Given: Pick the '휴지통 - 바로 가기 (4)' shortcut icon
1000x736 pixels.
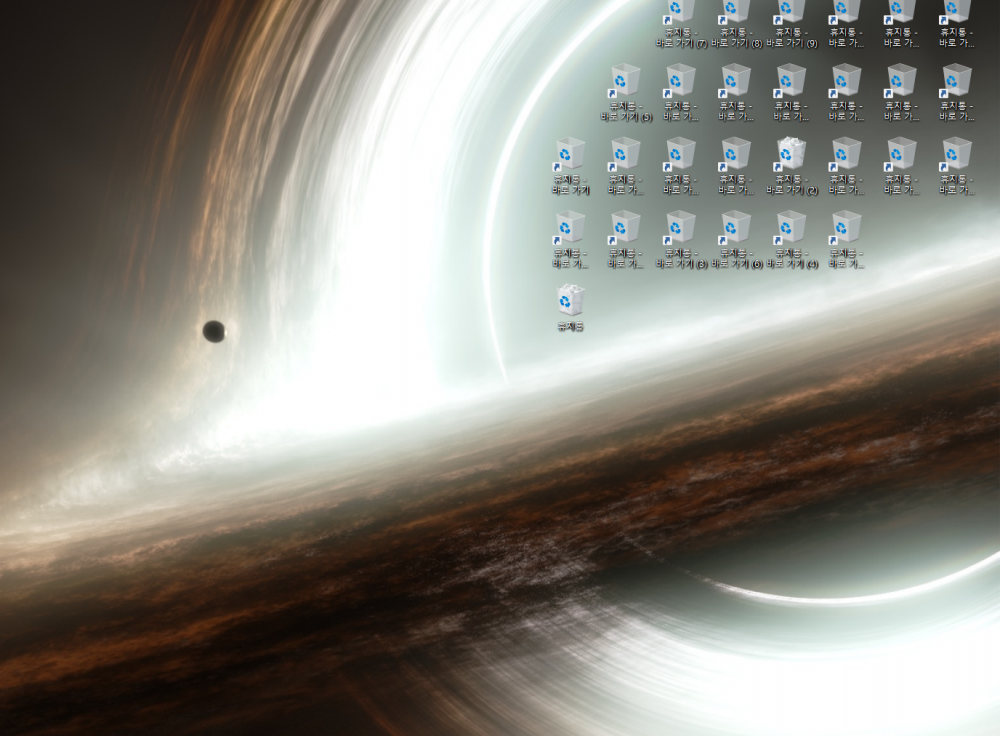Looking at the screenshot, I should 791,240.
